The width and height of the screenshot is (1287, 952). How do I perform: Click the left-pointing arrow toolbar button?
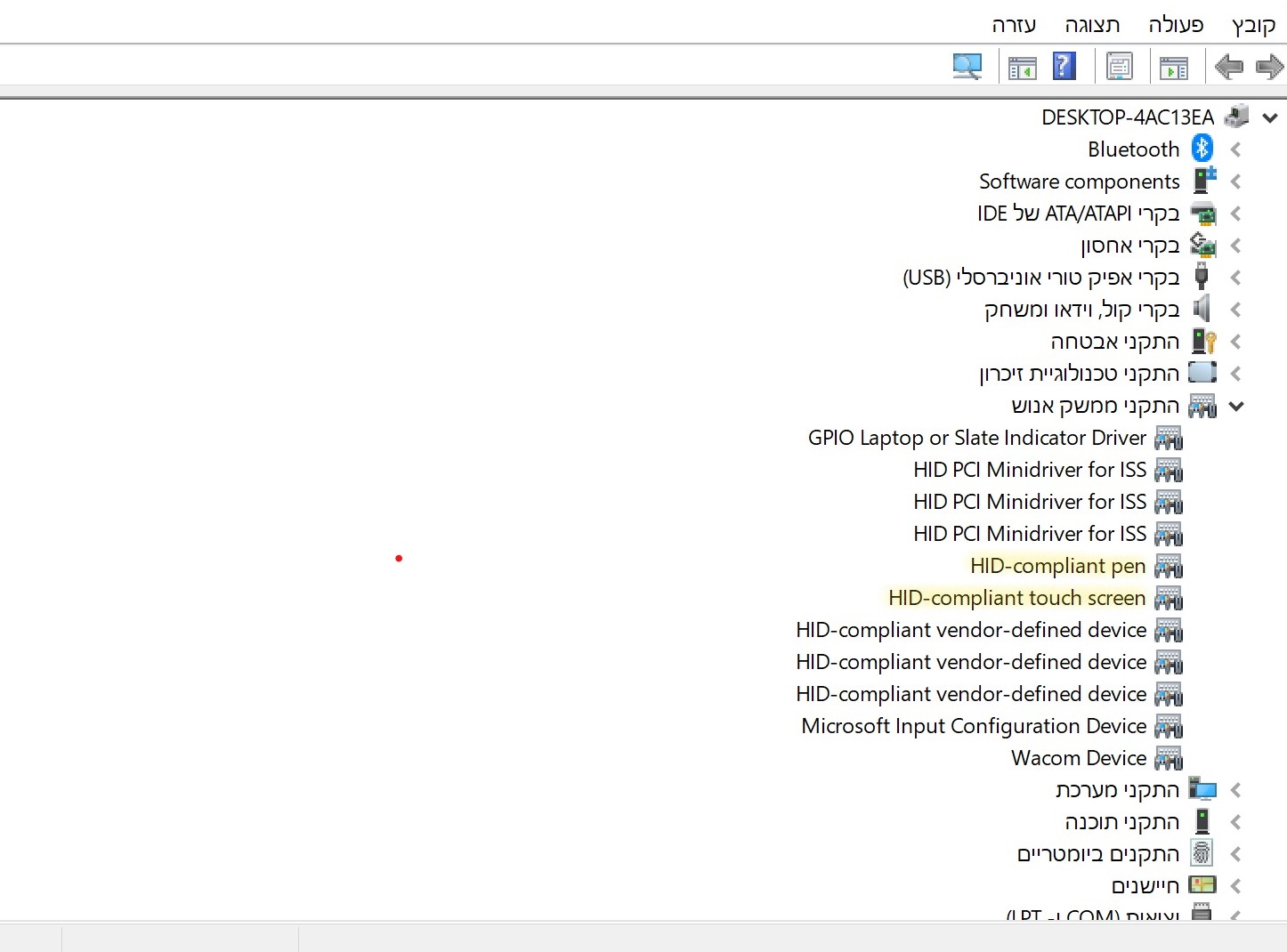point(1229,67)
